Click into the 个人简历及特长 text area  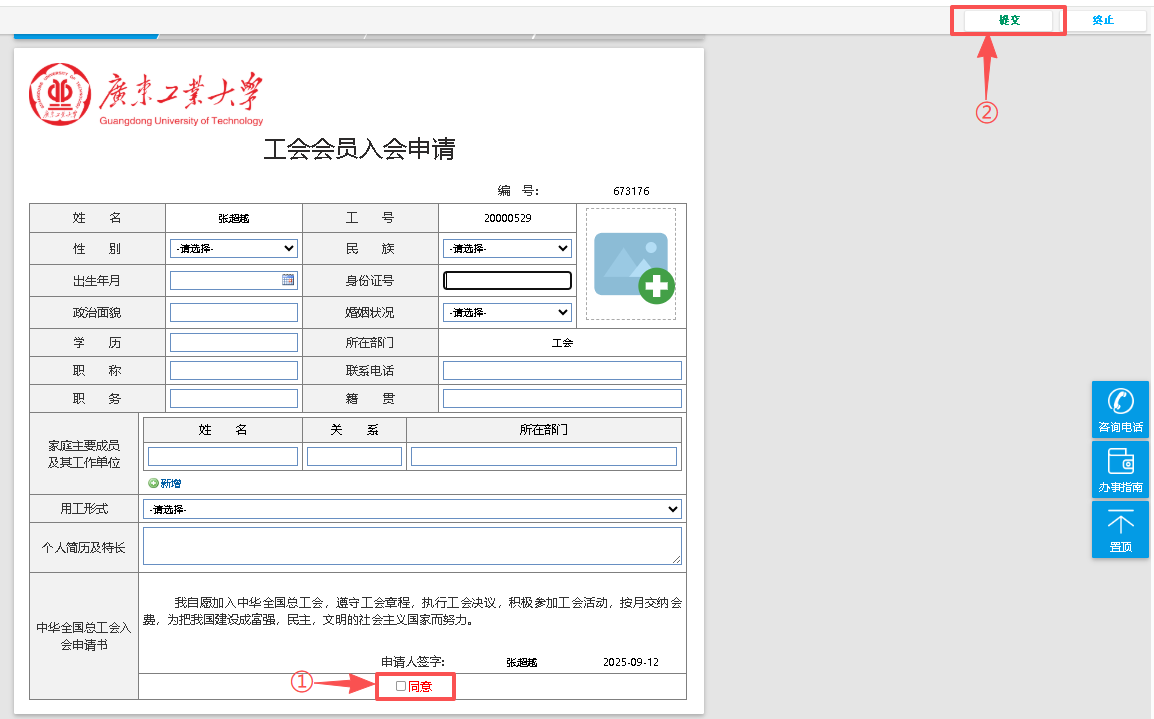click(x=412, y=546)
